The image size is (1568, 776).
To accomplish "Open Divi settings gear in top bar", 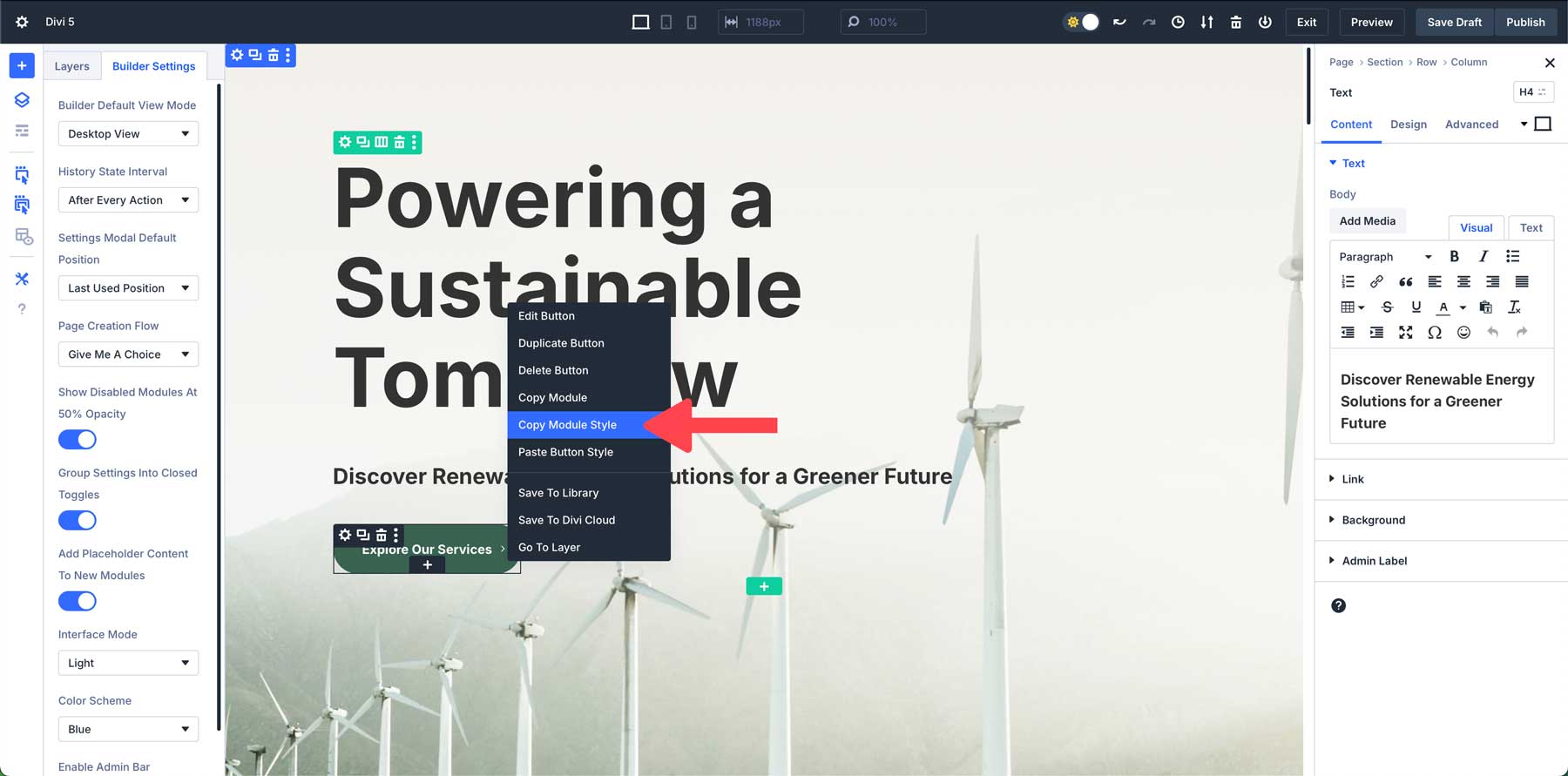I will coord(22,22).
